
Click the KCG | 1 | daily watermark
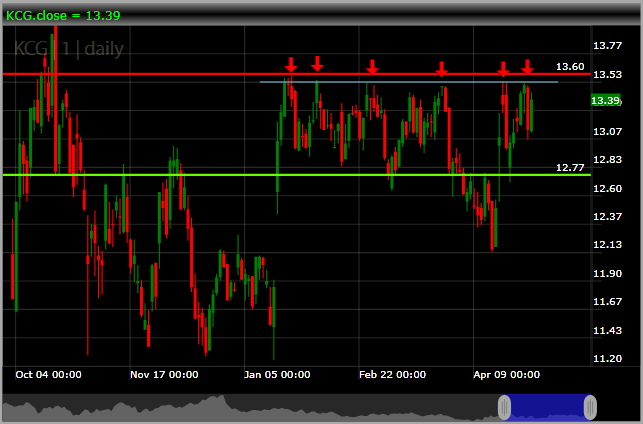69,49
